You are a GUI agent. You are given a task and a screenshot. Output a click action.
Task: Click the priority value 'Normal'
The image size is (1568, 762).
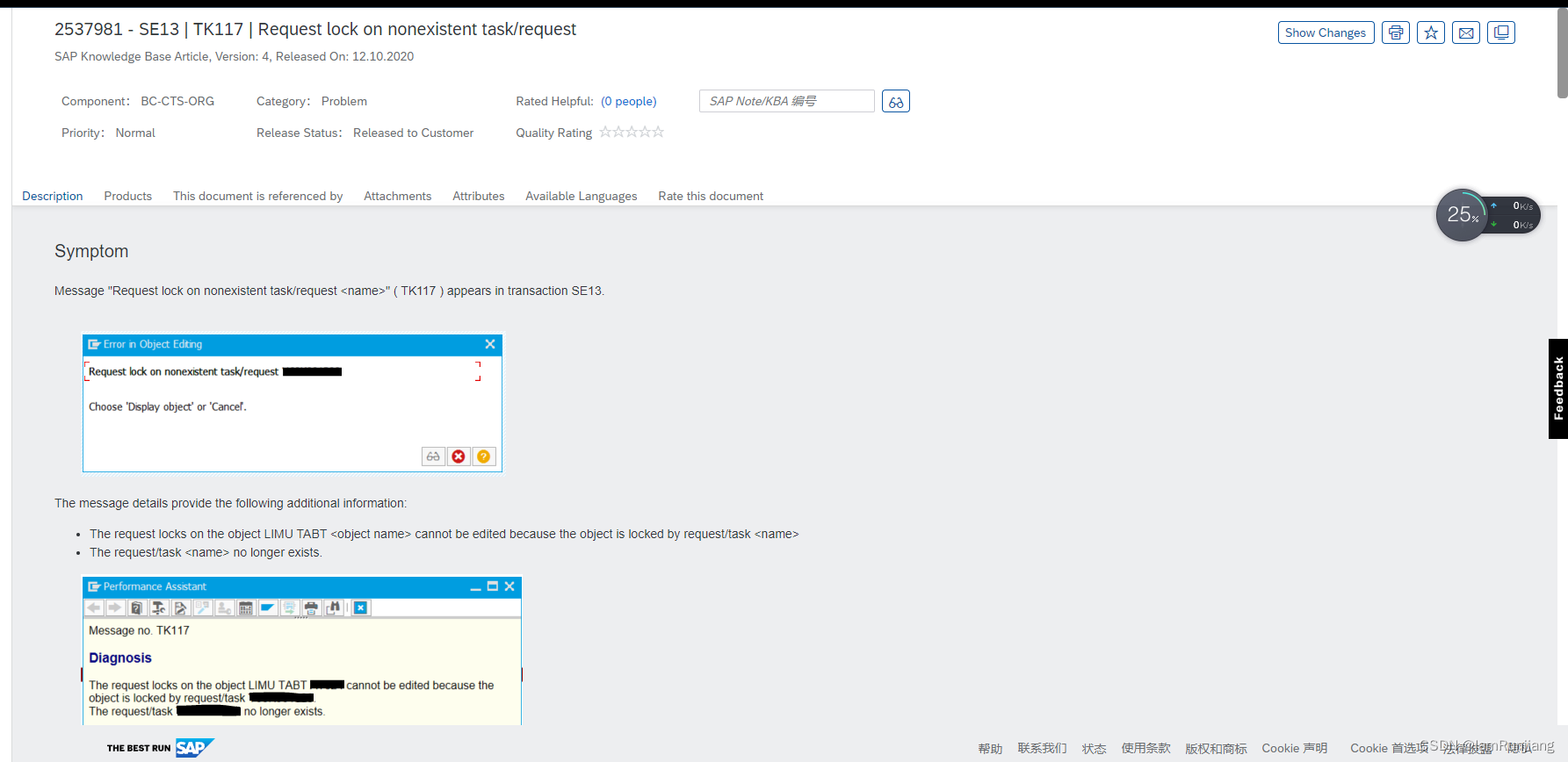click(x=135, y=133)
